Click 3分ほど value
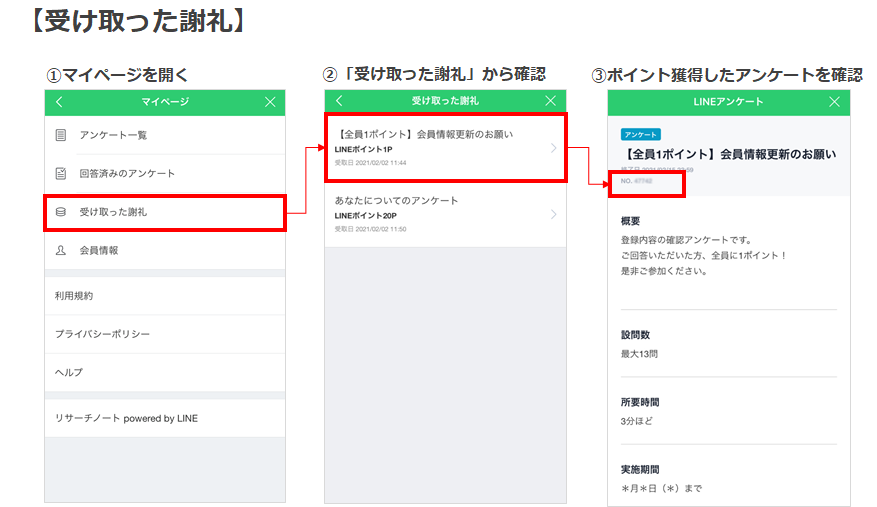The width and height of the screenshot is (877, 507). click(x=636, y=421)
